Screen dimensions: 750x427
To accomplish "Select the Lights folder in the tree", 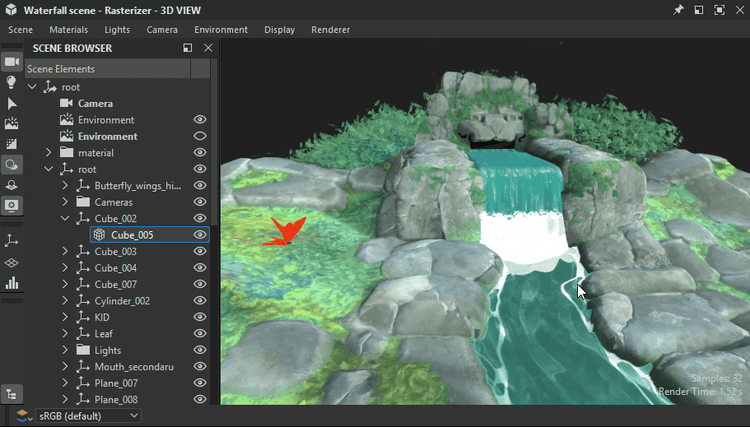I will pos(108,350).
